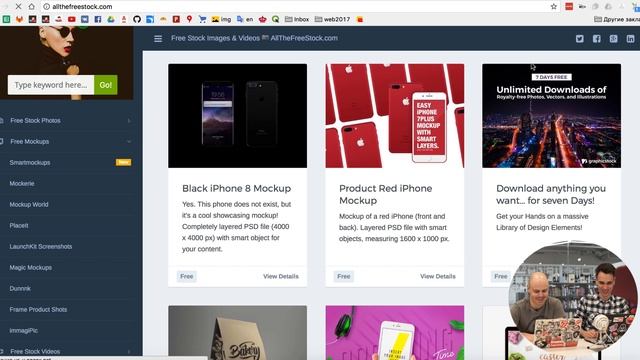The image size is (640, 360).
Task: Open the YouTube bookmark icon
Action: coord(72,19)
